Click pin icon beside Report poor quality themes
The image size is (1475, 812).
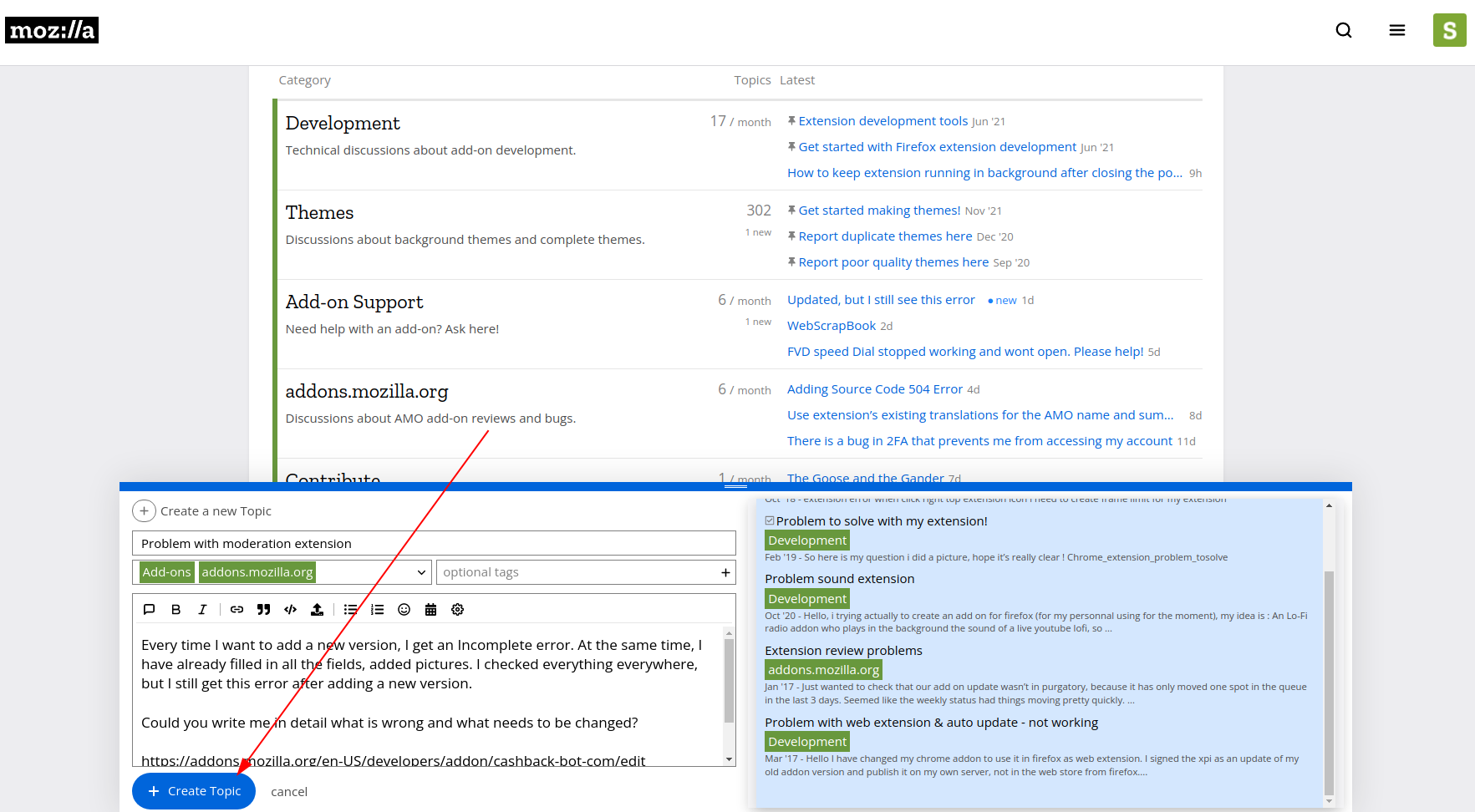(x=791, y=262)
